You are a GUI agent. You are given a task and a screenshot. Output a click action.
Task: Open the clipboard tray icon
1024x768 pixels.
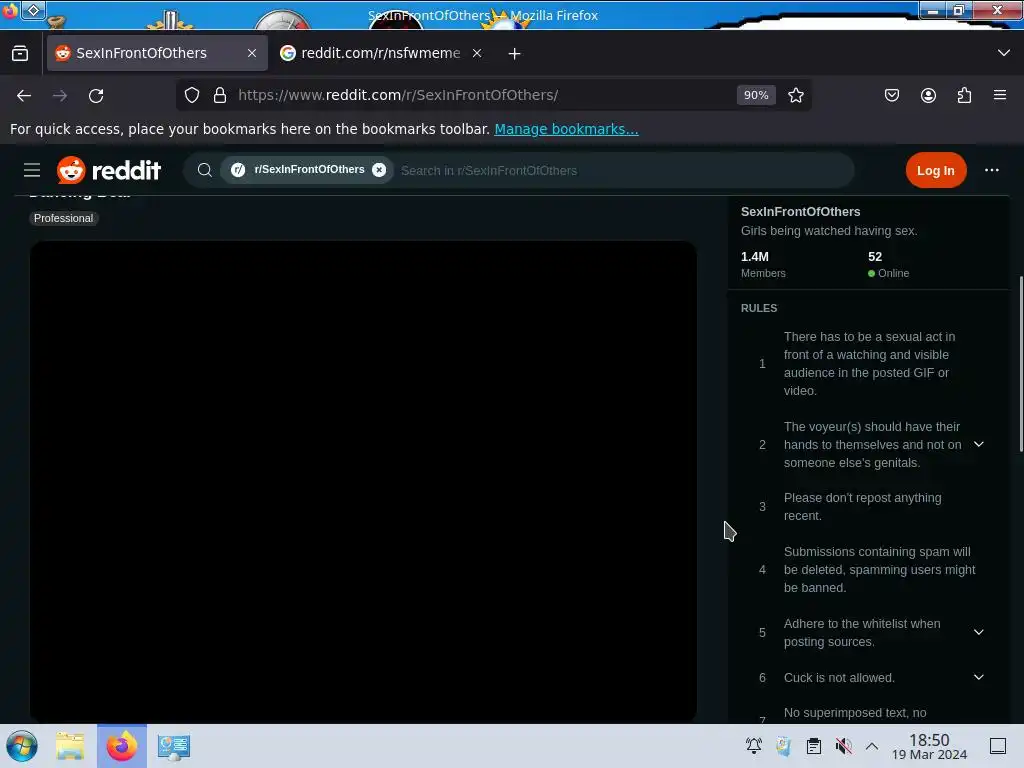coord(814,746)
